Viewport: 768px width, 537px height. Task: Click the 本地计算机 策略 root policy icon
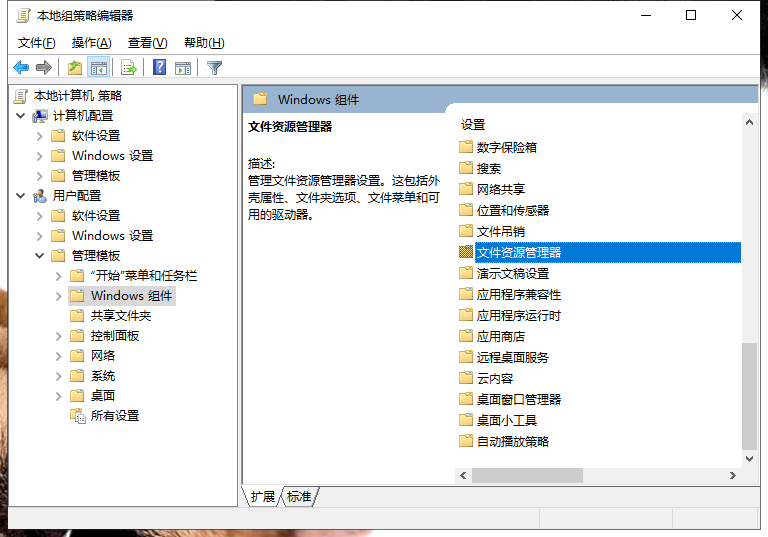point(21,96)
